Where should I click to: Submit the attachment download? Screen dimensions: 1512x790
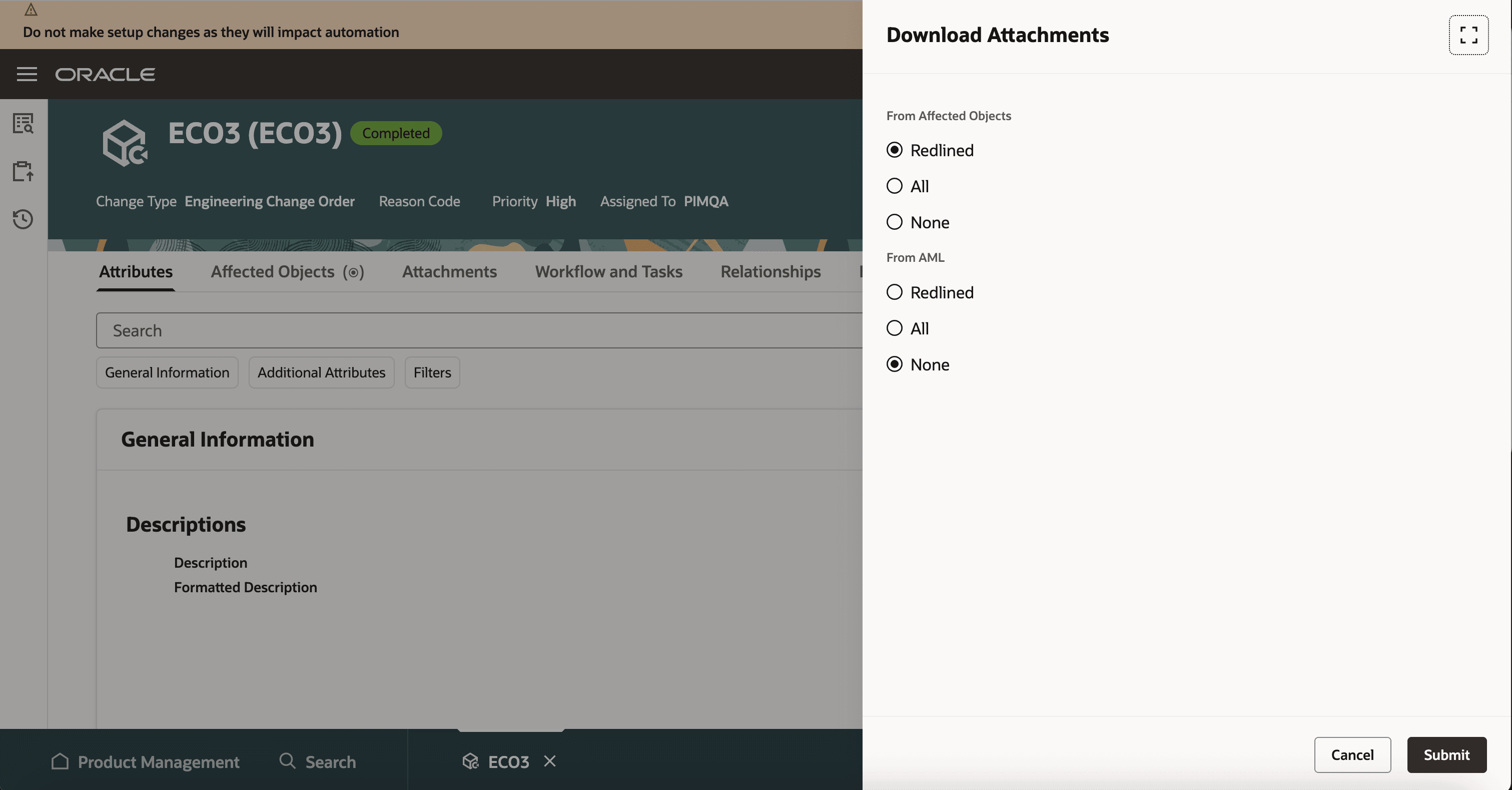point(1445,755)
